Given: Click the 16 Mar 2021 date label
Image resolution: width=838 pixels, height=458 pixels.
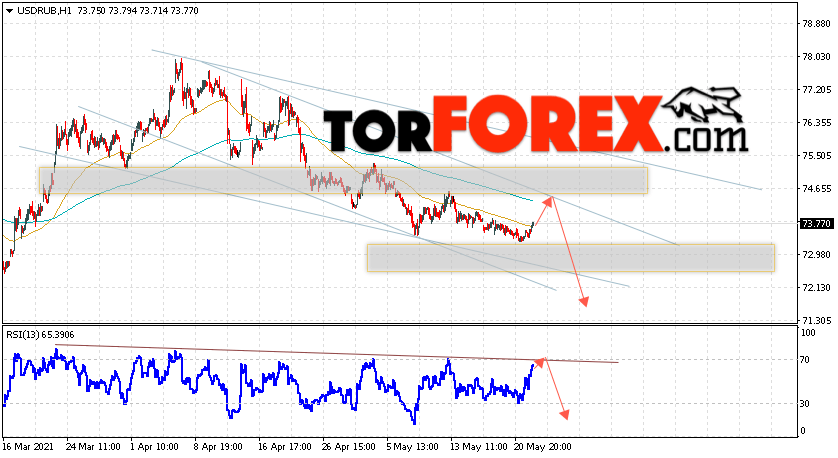Looking at the screenshot, I should pos(27,446).
